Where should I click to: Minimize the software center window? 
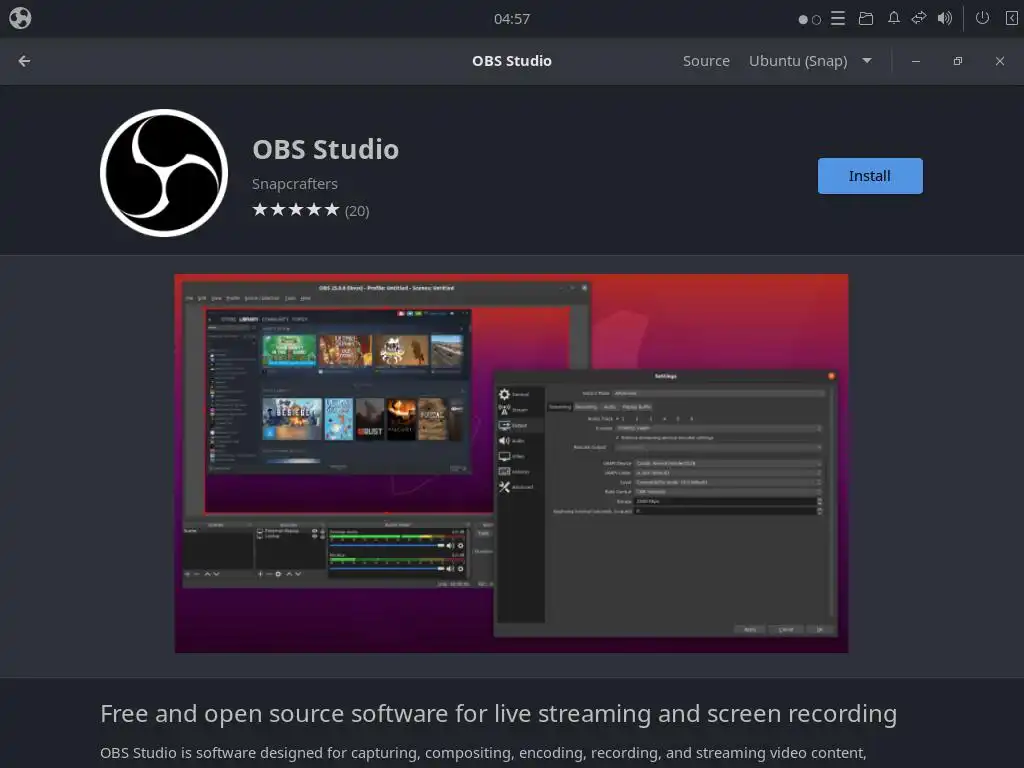pos(916,61)
